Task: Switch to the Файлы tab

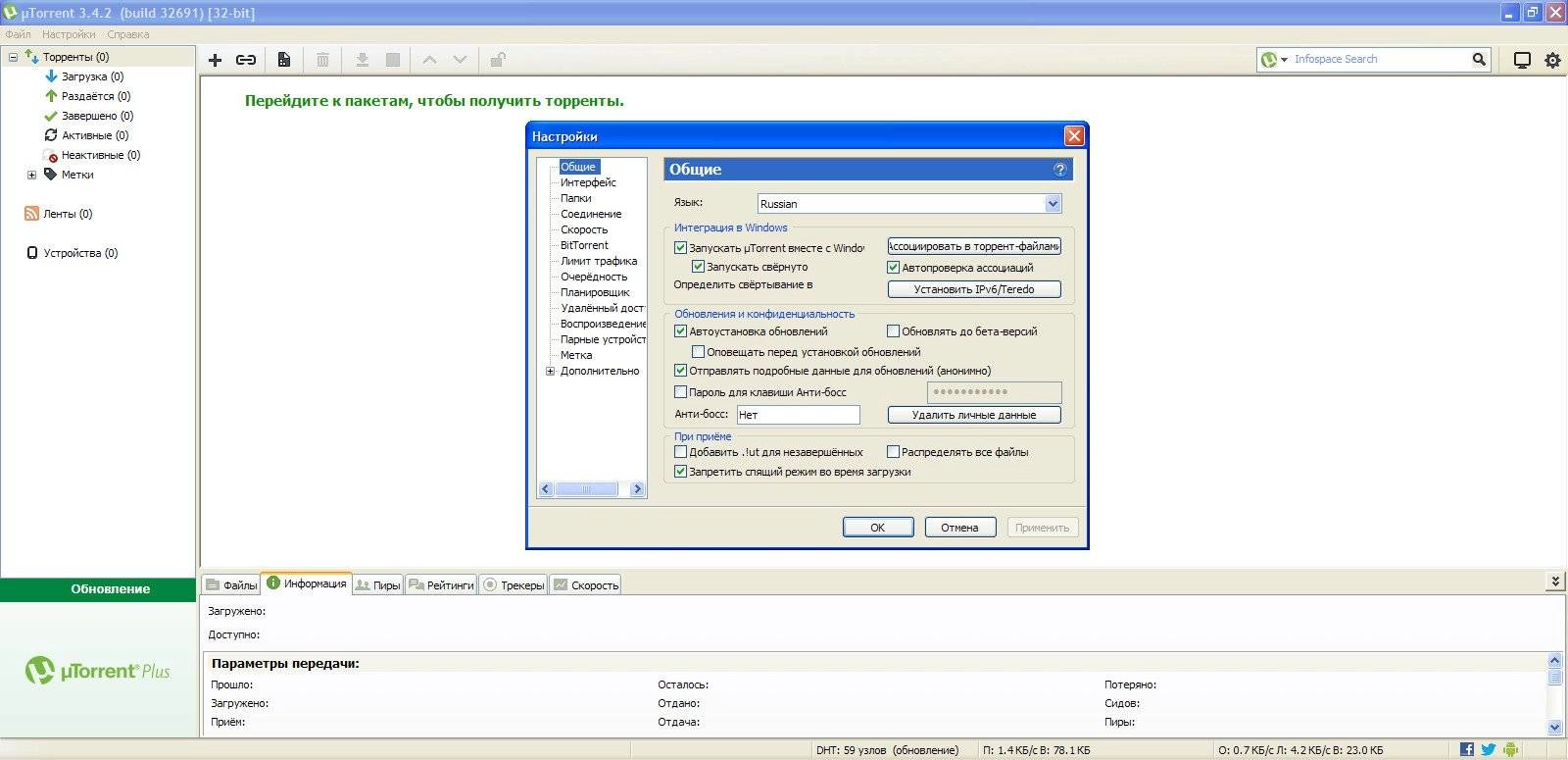Action: [x=231, y=584]
